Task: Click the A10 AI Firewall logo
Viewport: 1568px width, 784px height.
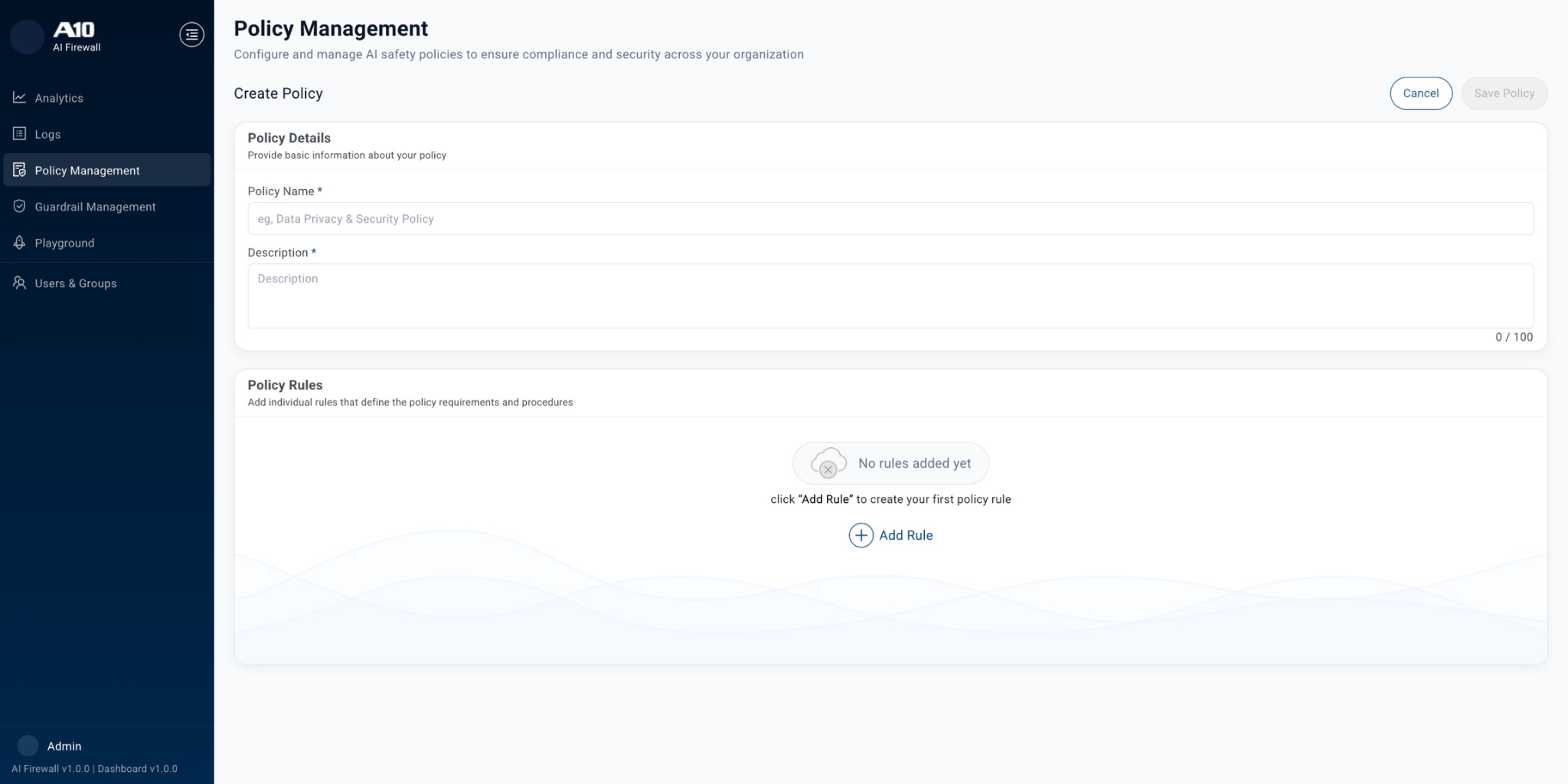Action: (75, 35)
